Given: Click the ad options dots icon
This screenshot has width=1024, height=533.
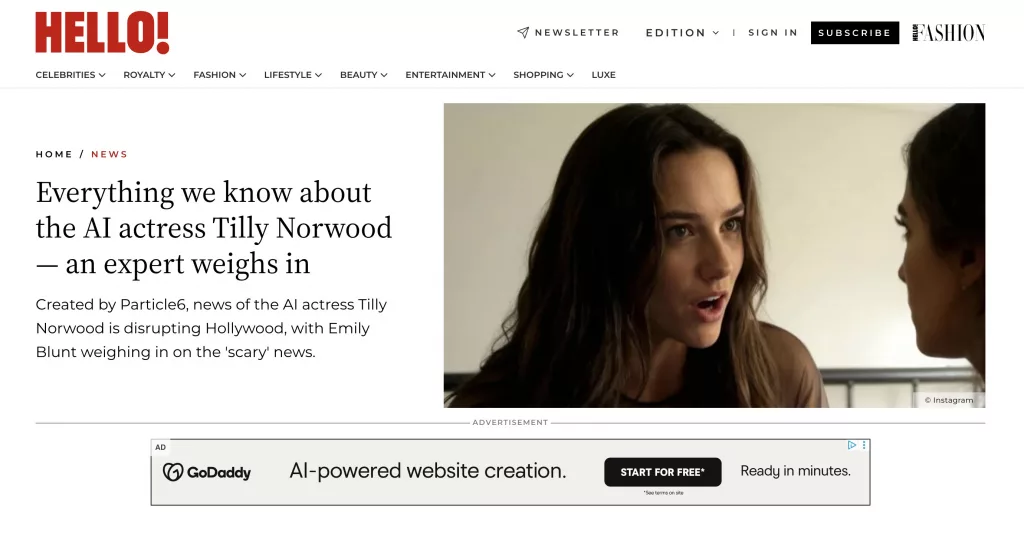Looking at the screenshot, I should (865, 446).
